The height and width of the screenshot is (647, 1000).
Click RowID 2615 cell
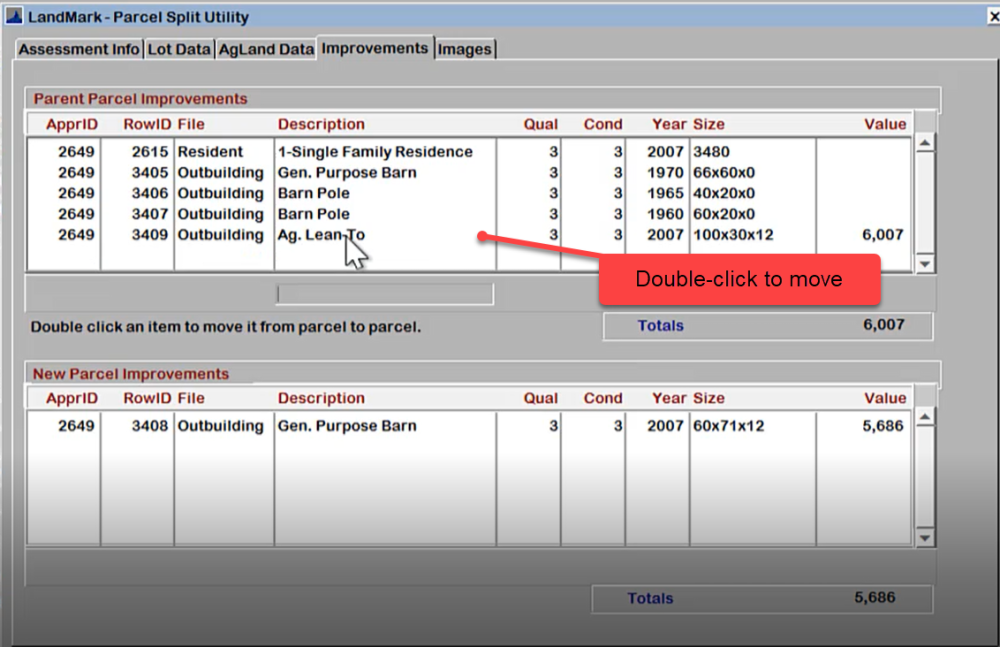coord(149,152)
